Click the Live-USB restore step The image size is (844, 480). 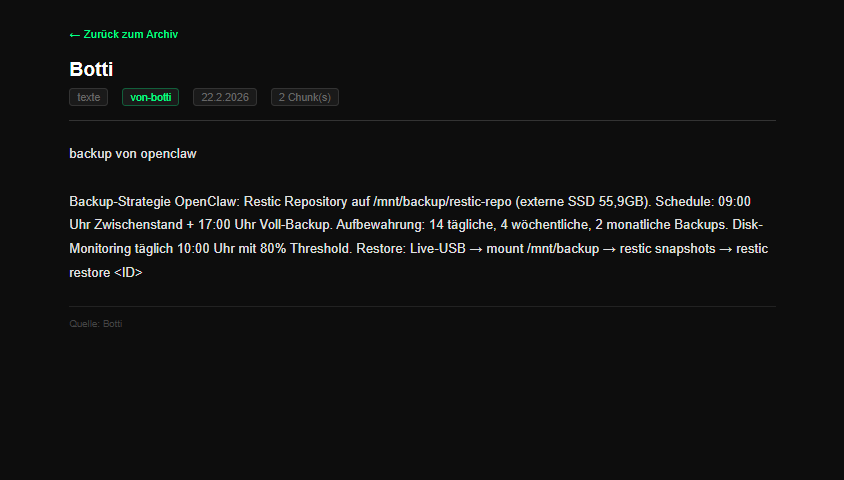coord(438,249)
